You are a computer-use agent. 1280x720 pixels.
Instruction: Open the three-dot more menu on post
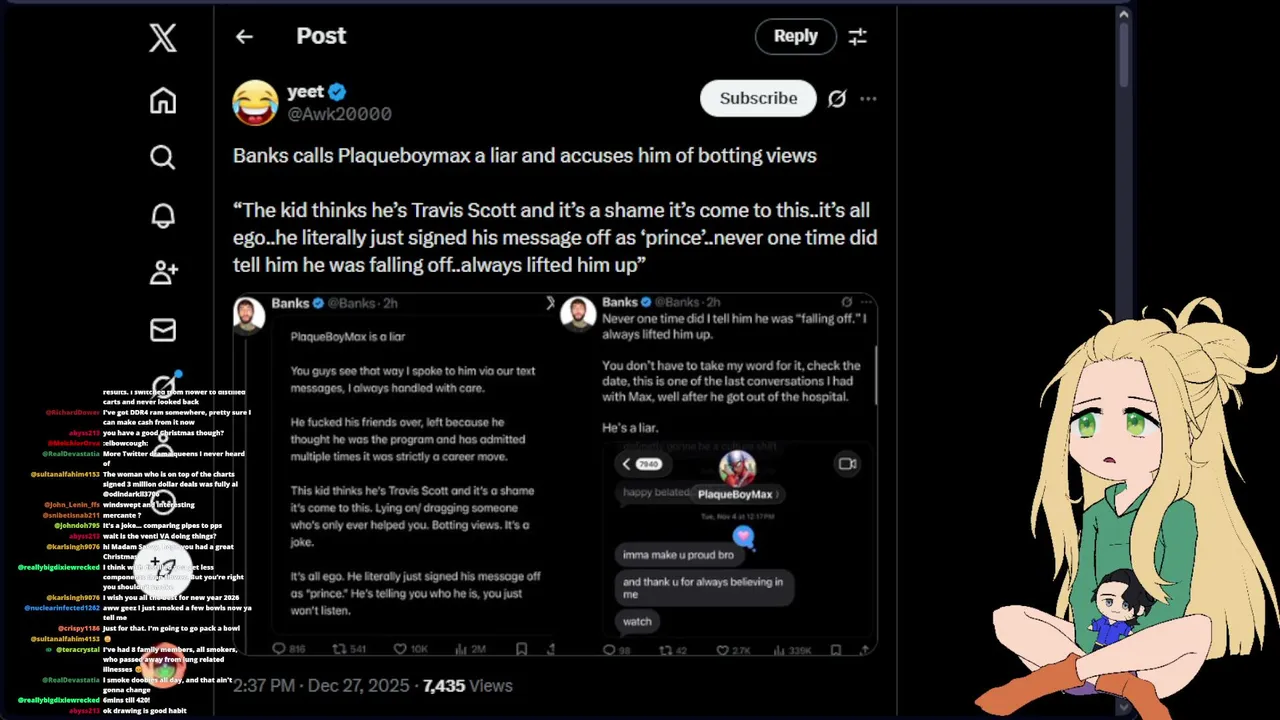868,98
